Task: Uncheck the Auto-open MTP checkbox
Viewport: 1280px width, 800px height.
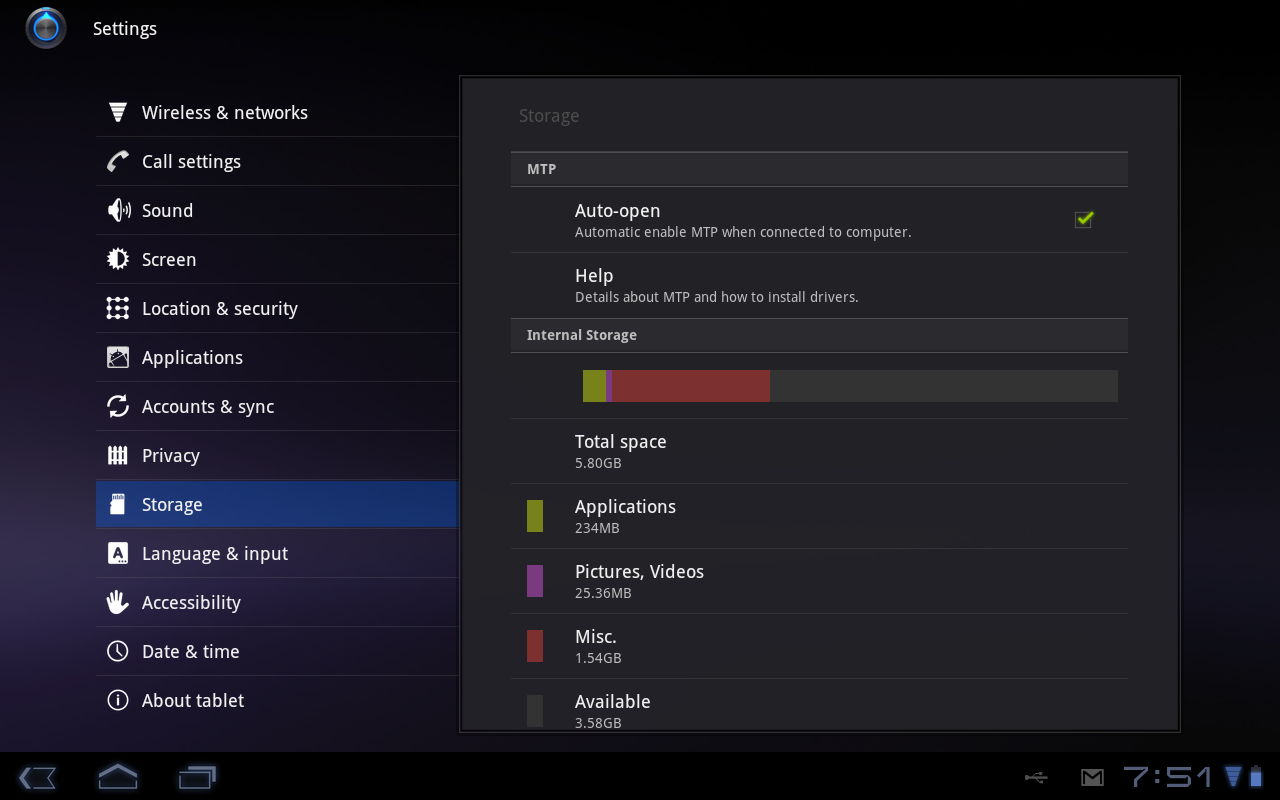Action: point(1083,219)
